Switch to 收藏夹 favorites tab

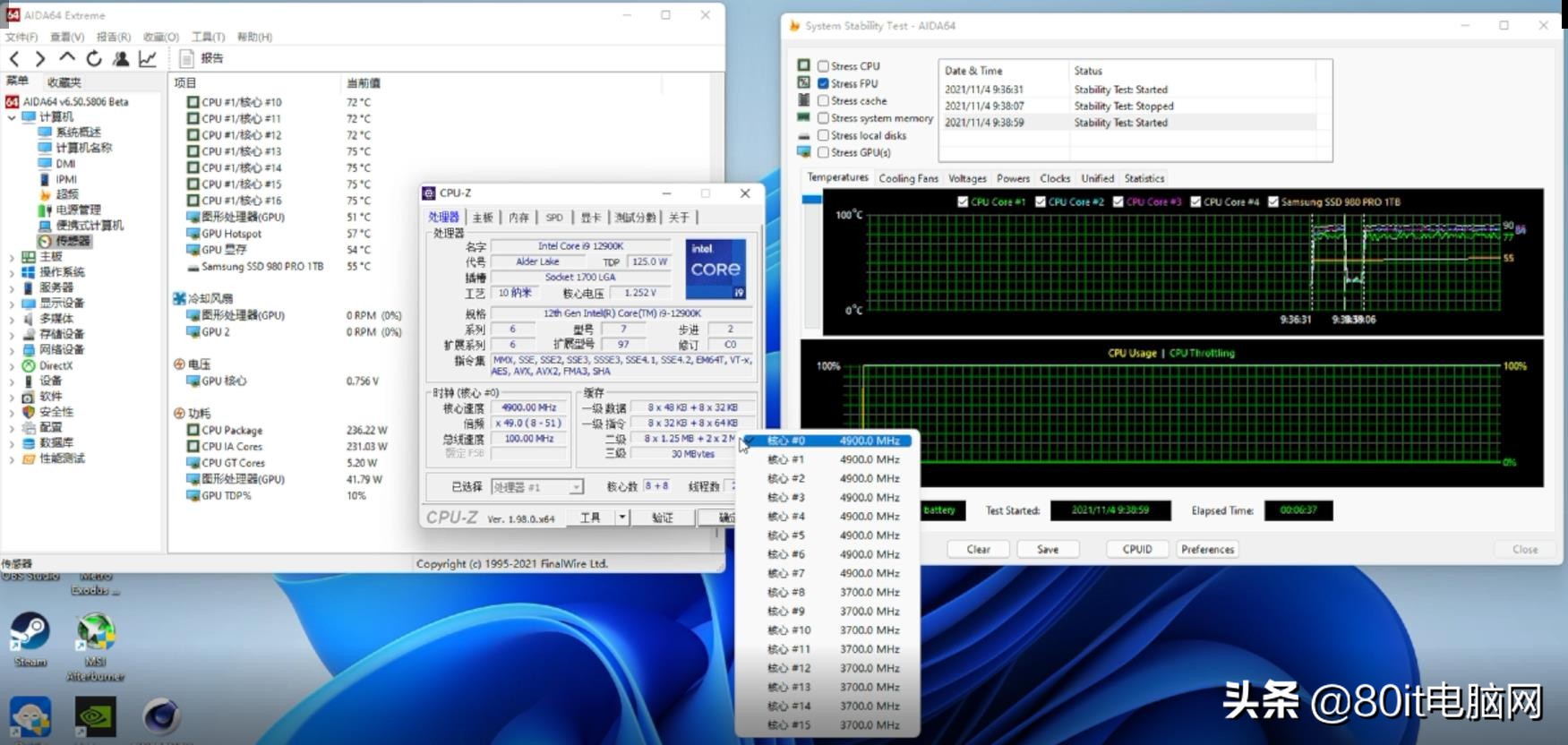(64, 81)
